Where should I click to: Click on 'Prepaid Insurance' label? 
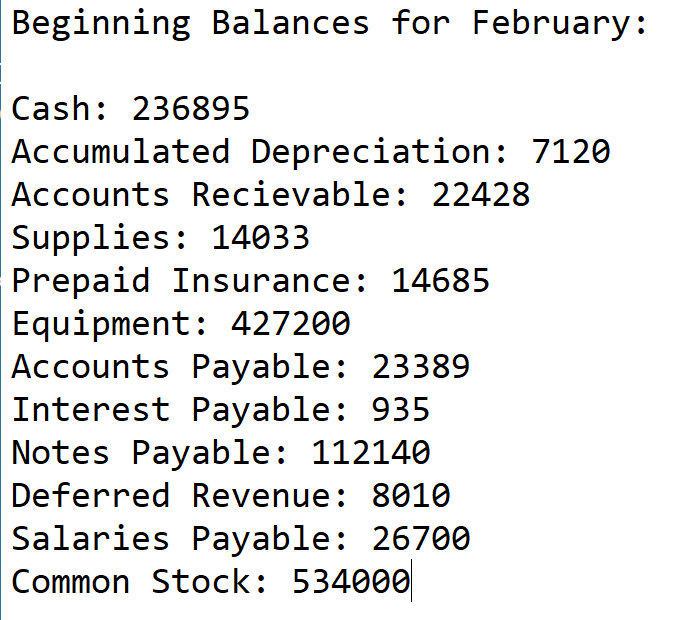[190, 281]
